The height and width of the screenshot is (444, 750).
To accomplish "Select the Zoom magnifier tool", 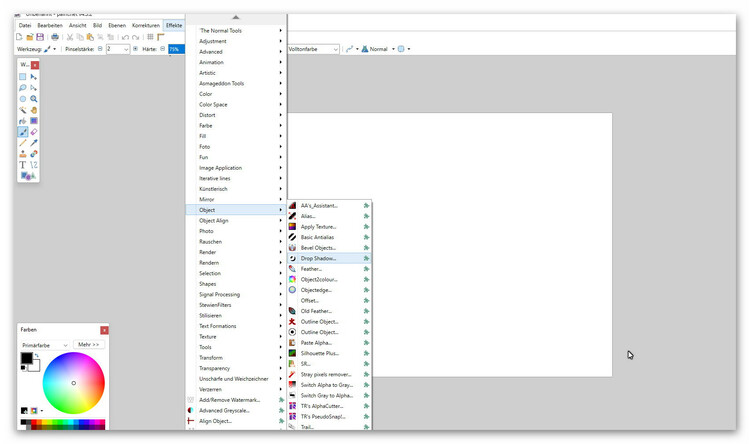I will 33,99.
